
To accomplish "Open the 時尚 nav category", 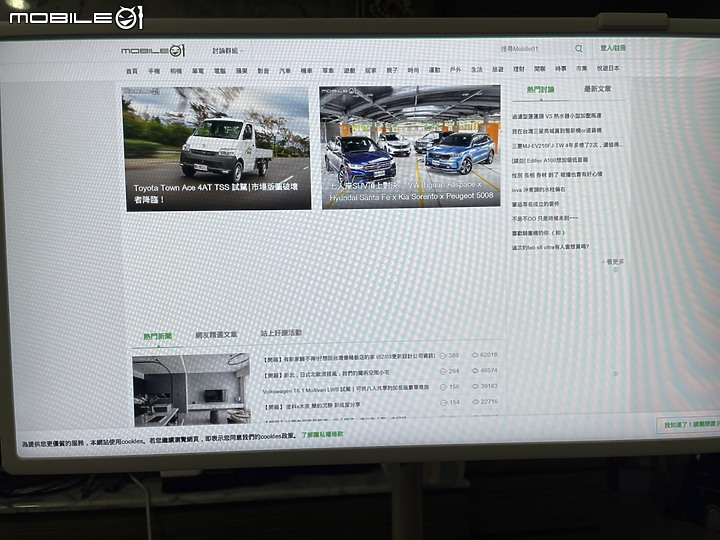I will [413, 70].
